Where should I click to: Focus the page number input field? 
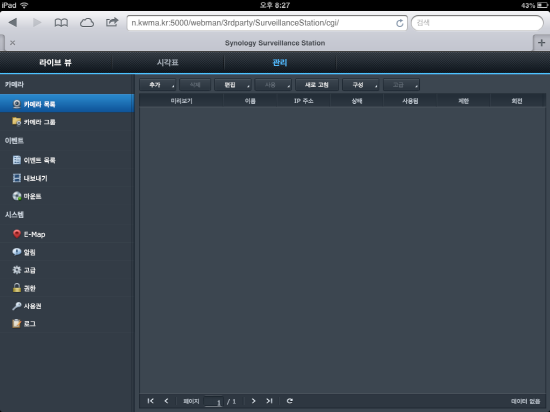pyautogui.click(x=213, y=401)
